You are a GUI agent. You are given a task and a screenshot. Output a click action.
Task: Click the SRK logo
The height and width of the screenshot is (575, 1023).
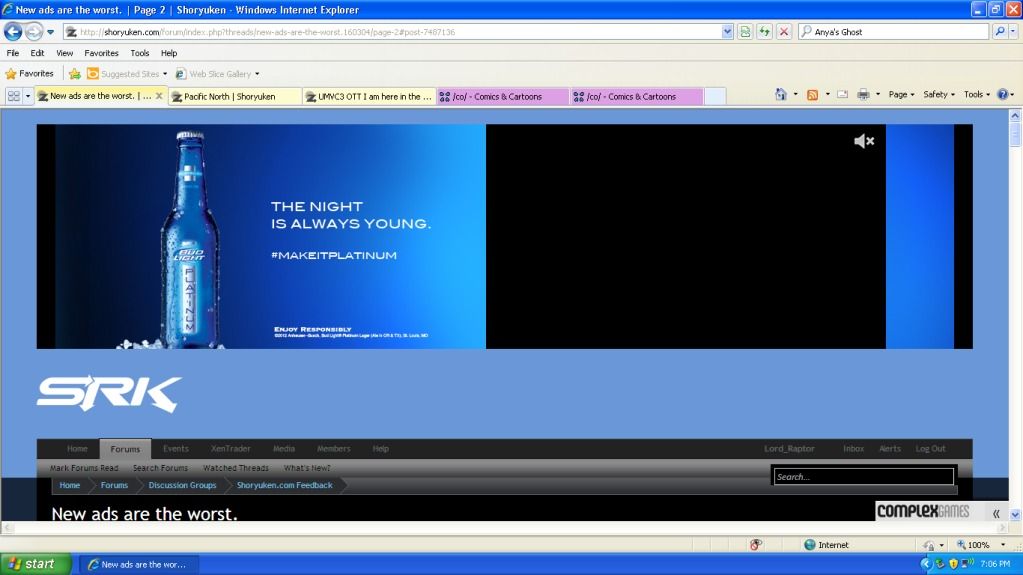pyautogui.click(x=109, y=394)
